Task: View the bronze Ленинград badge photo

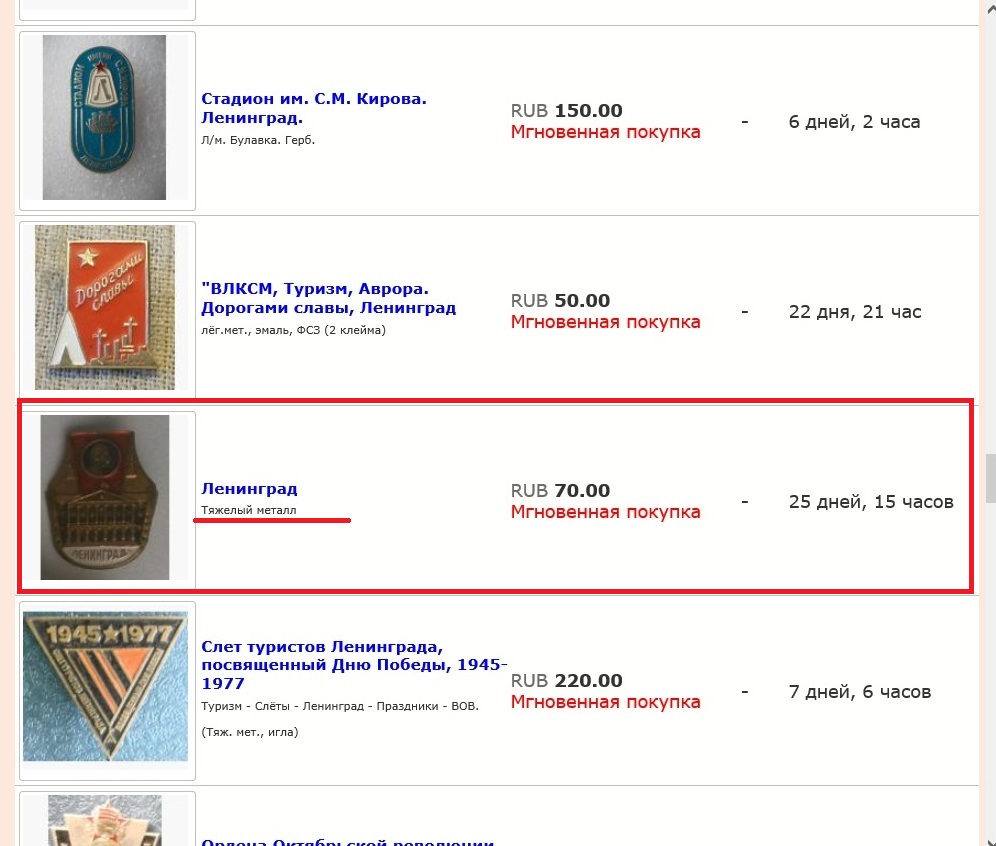Action: pyautogui.click(x=105, y=497)
